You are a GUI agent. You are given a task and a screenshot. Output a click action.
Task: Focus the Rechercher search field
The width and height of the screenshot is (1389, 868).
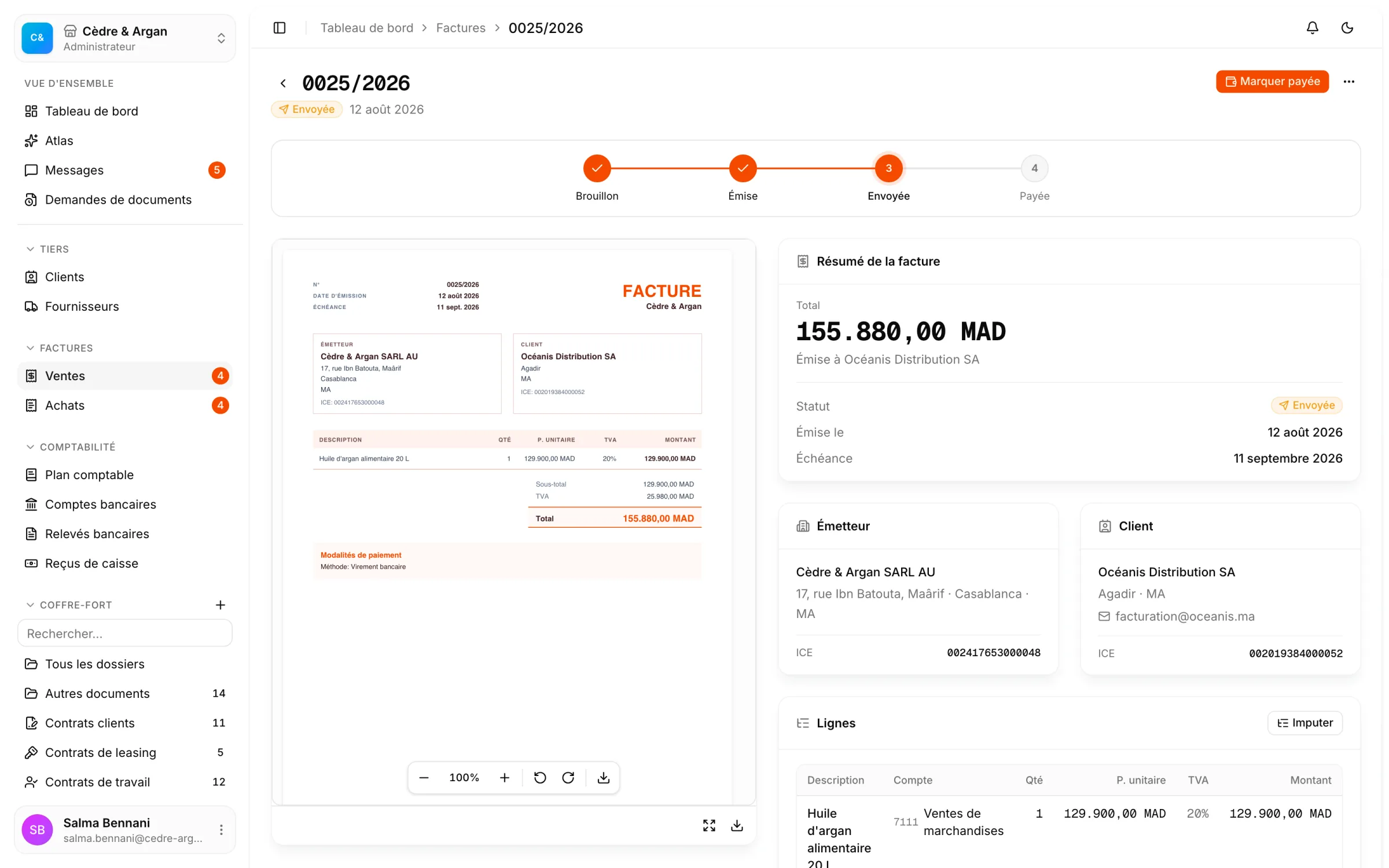(x=125, y=634)
